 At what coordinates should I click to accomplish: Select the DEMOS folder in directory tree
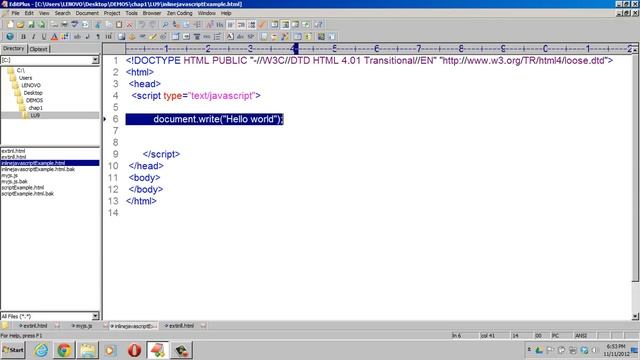[34, 100]
